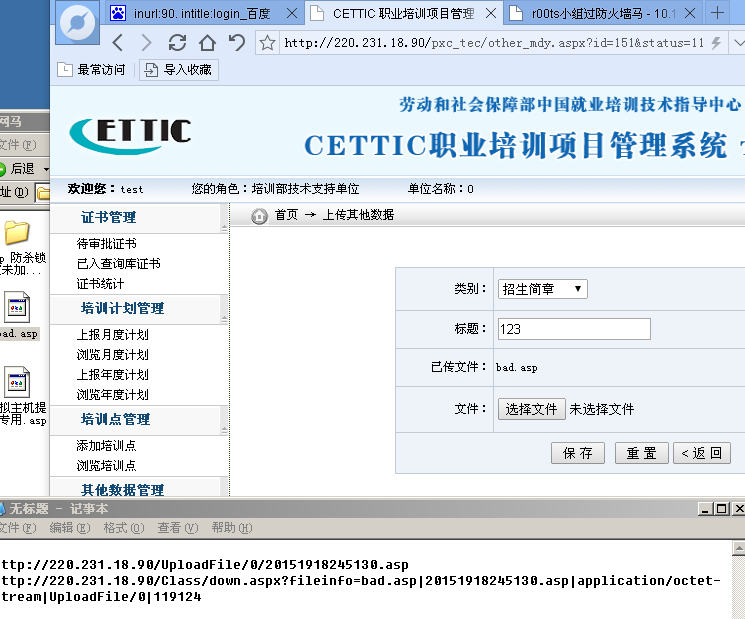Click the 重置 button
745x619 pixels.
(x=641, y=453)
